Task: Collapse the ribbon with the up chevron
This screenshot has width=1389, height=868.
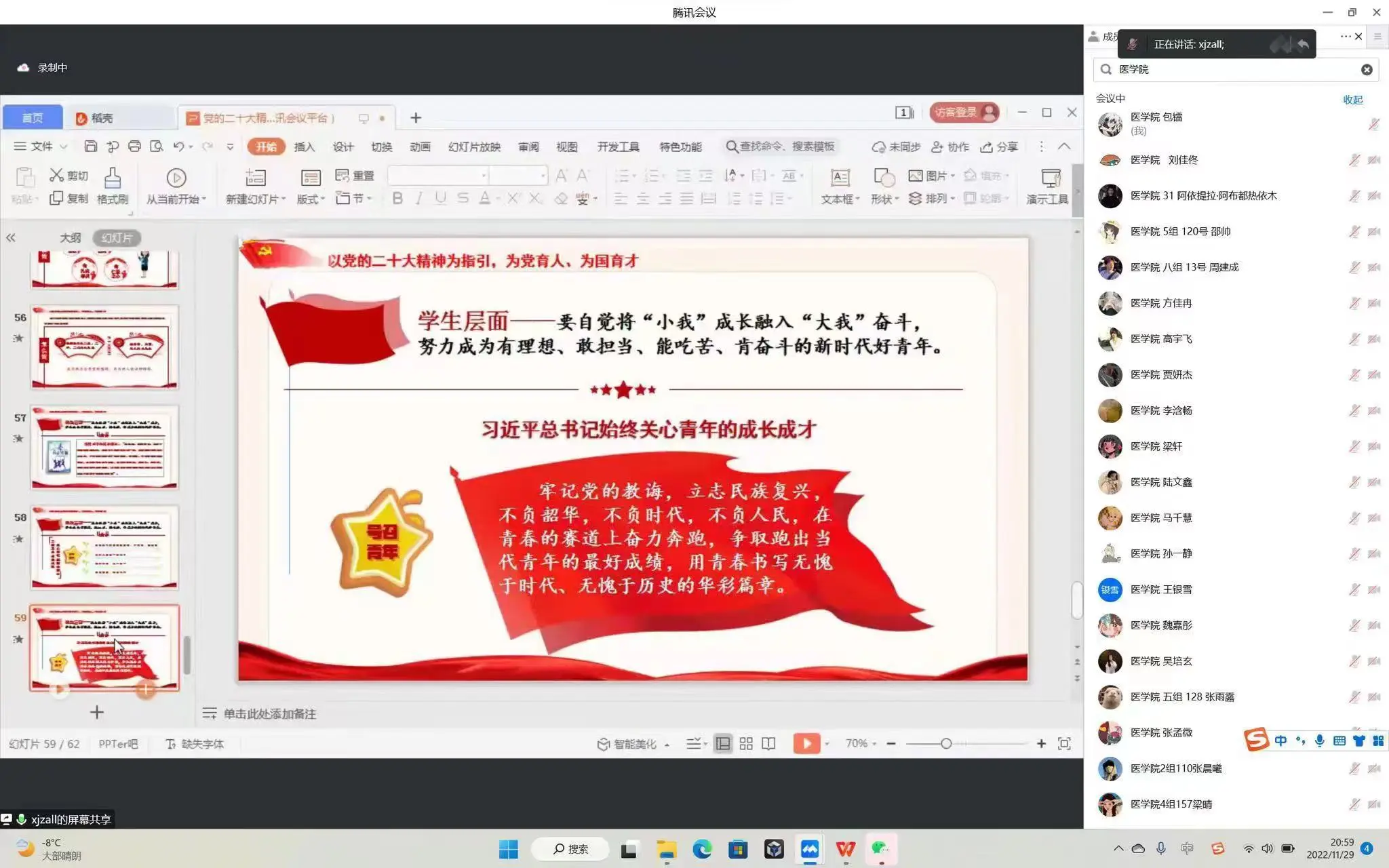Action: click(1064, 146)
